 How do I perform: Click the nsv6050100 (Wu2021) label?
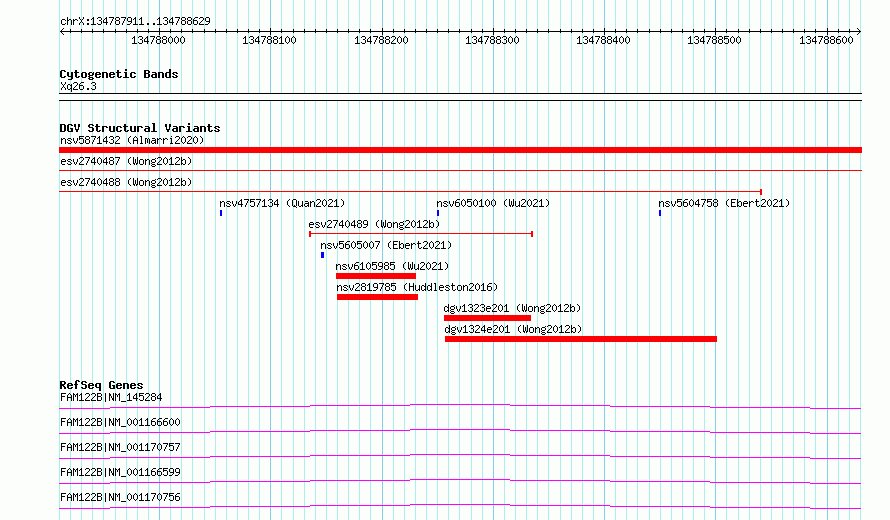tap(493, 203)
